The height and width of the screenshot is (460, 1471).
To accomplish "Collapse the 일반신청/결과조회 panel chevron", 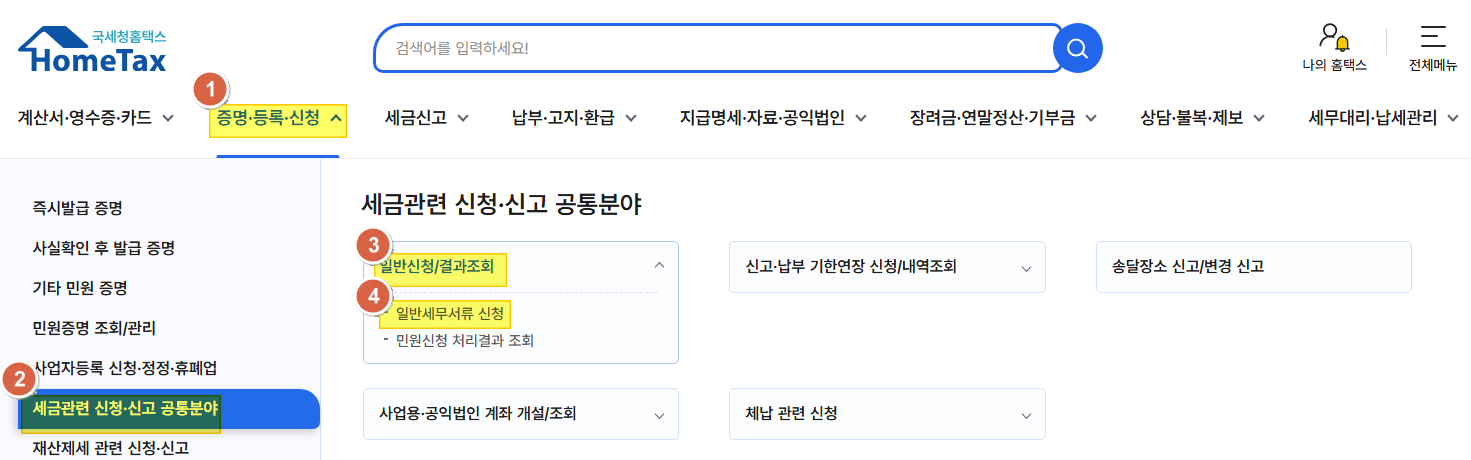I will 659,266.
